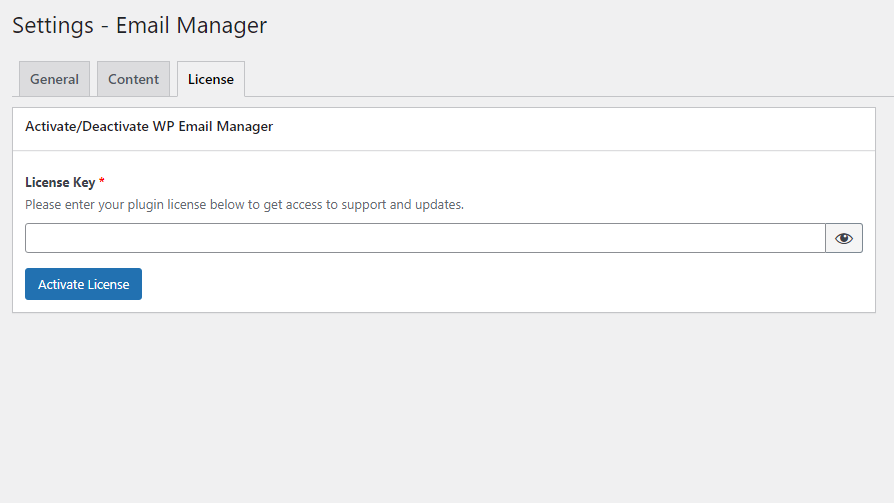Select the License tab

pyautogui.click(x=211, y=79)
